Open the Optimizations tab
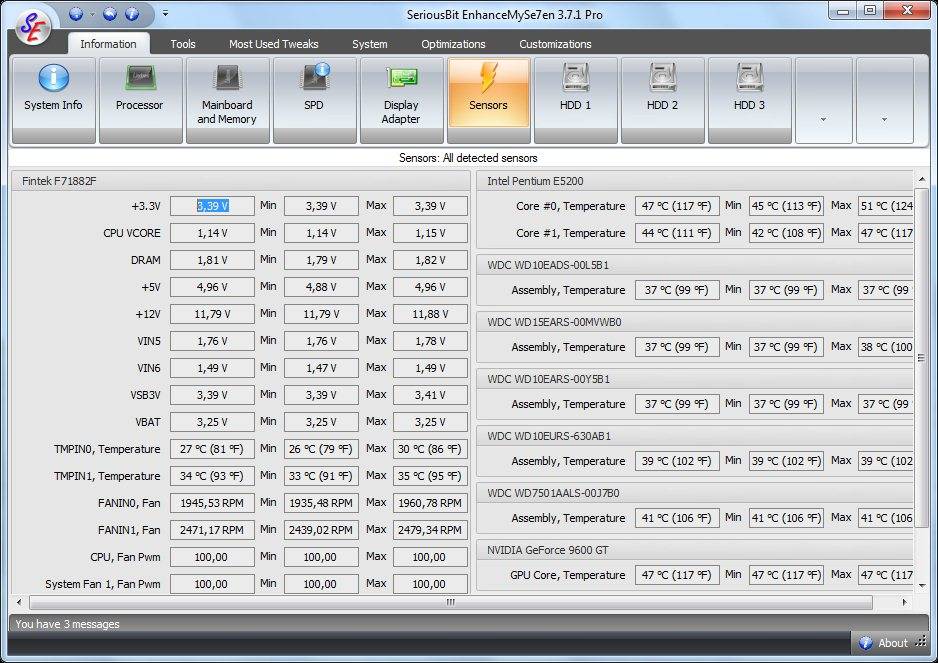Viewport: 938px width, 663px height. pos(453,44)
